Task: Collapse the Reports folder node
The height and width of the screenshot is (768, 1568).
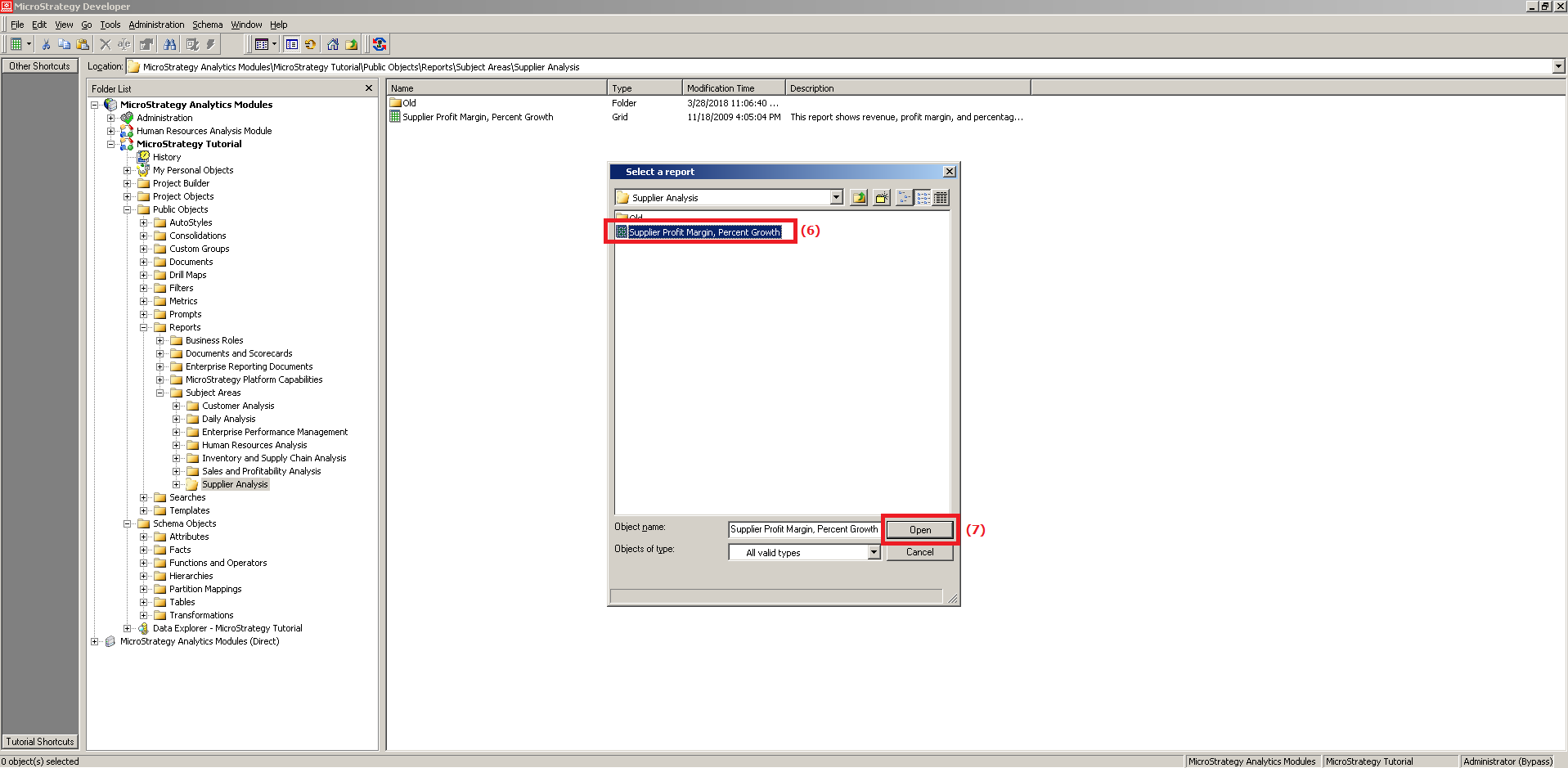Action: coord(143,327)
